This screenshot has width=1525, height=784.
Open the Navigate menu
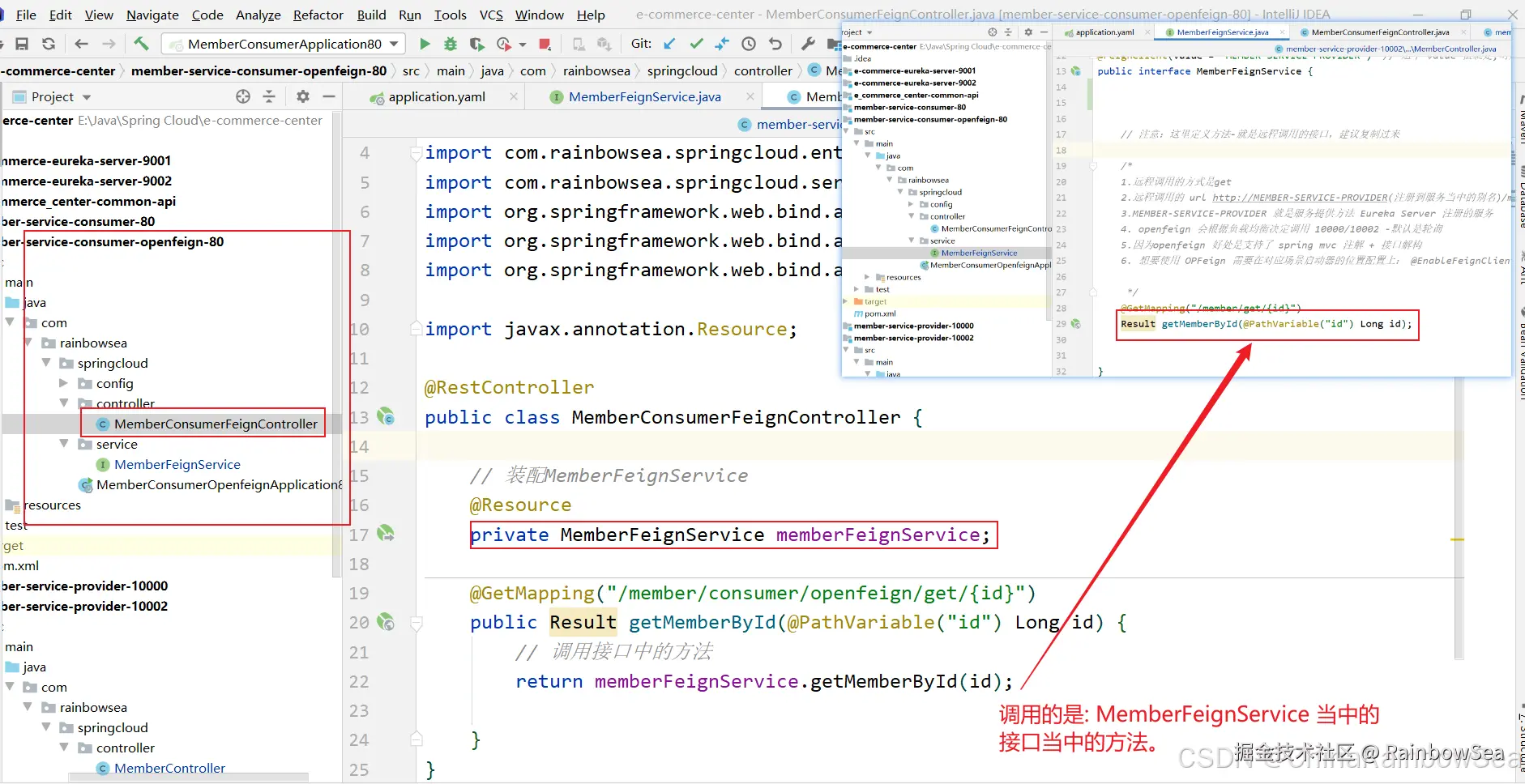(x=152, y=15)
